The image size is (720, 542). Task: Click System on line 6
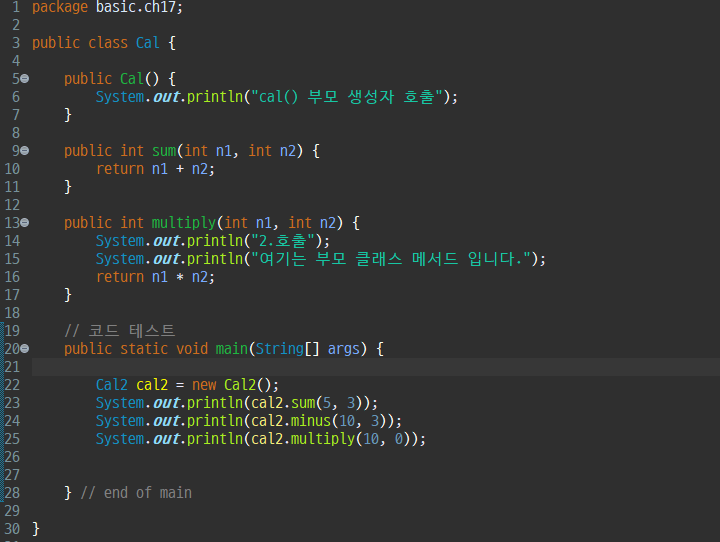pos(120,96)
